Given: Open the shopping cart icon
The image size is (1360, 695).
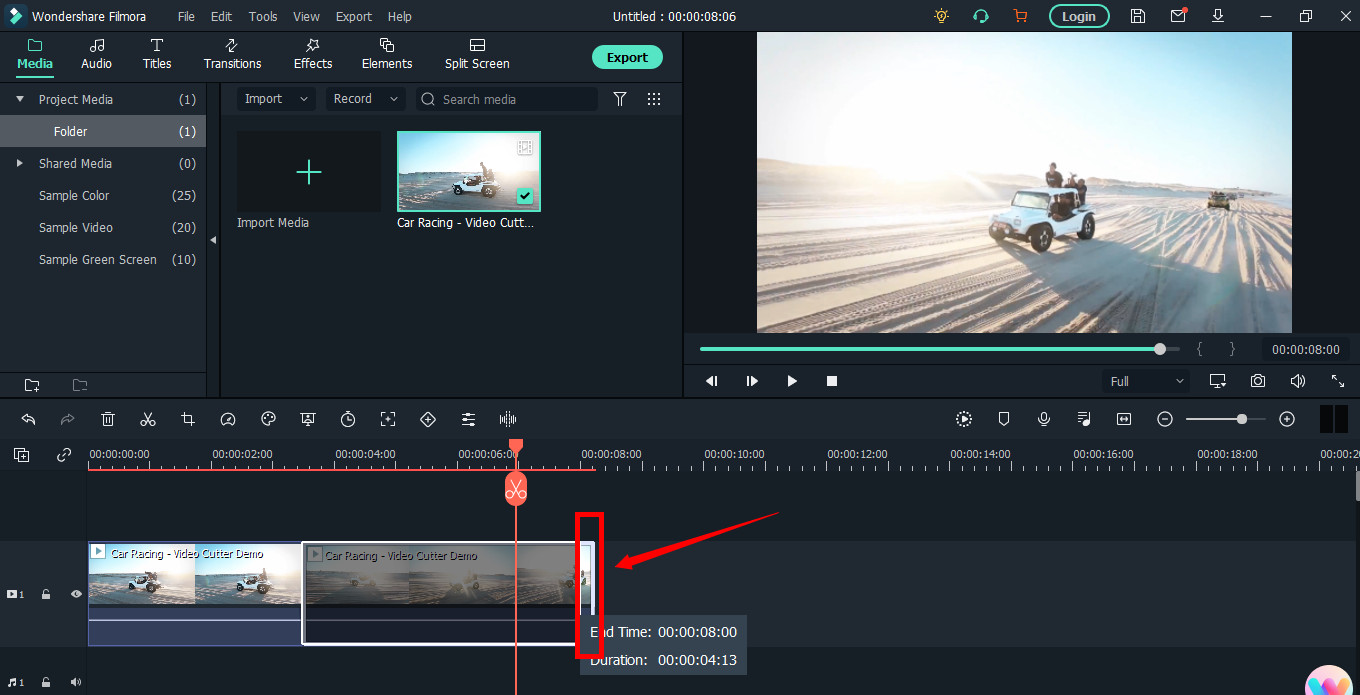Looking at the screenshot, I should (1020, 16).
